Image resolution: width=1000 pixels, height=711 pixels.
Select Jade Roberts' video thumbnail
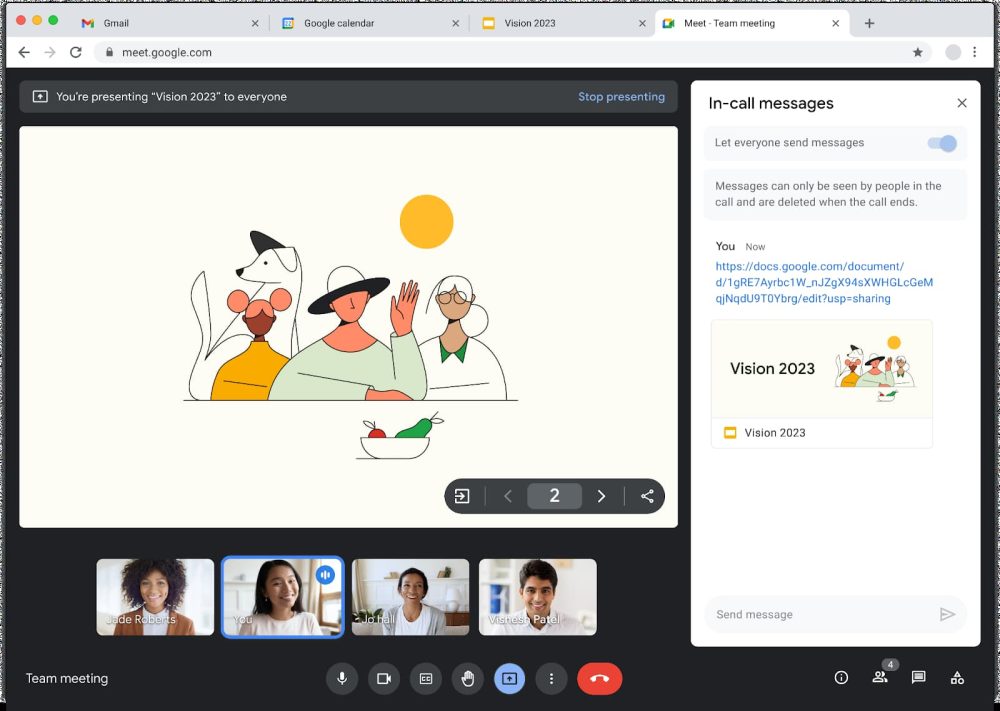(155, 597)
